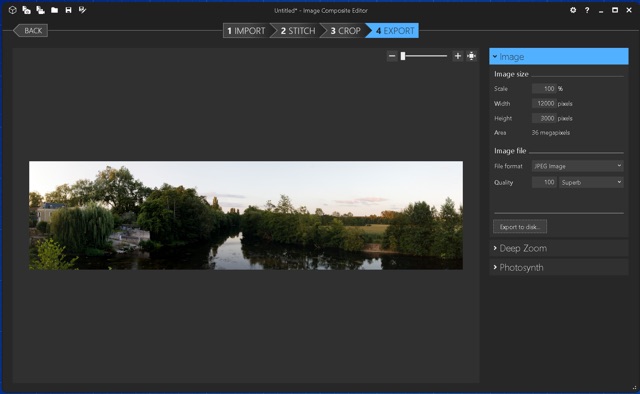Collapse the Image panel header
The image size is (640, 394).
pyautogui.click(x=559, y=56)
